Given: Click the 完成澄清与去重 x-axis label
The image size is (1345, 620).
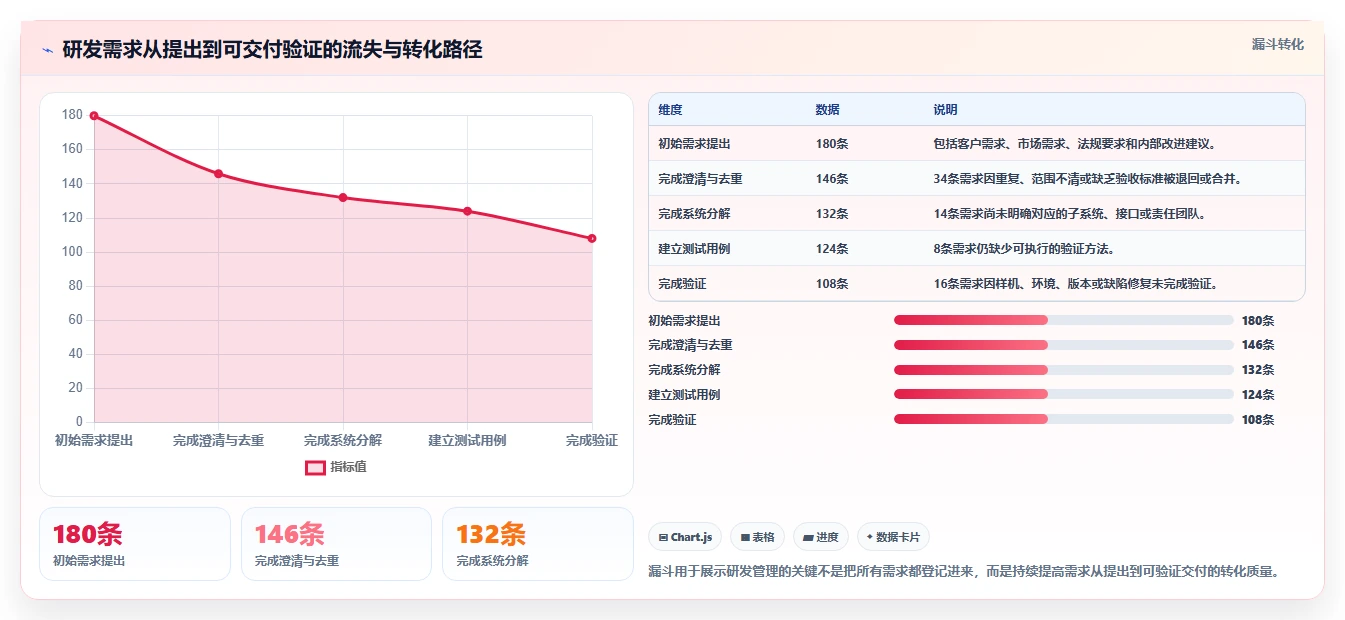Looking at the screenshot, I should coord(218,440).
